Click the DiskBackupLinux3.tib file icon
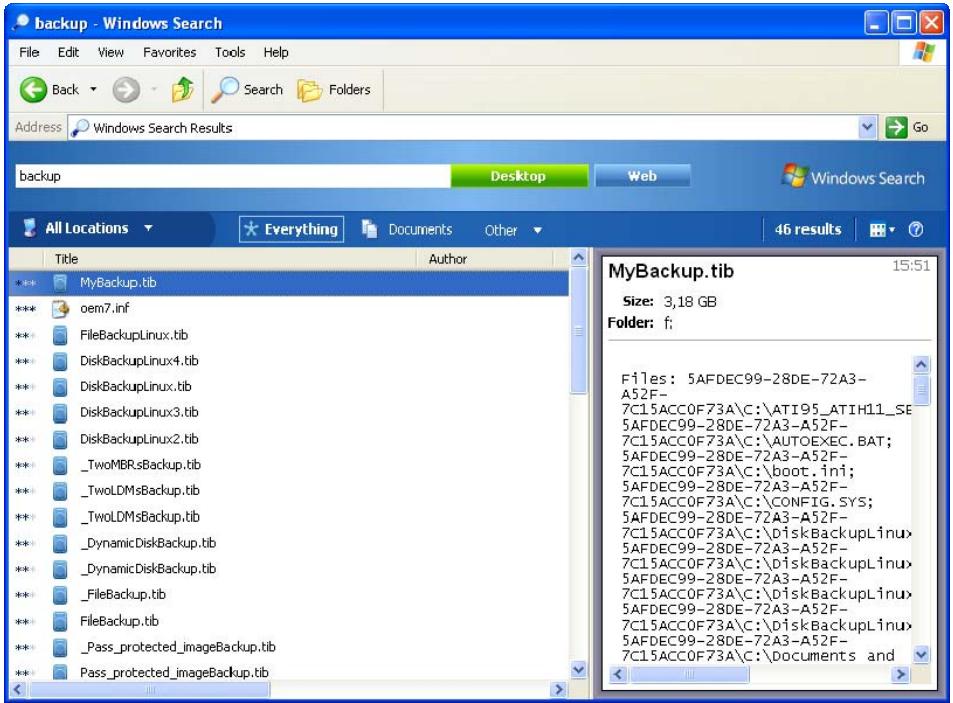 tap(60, 413)
